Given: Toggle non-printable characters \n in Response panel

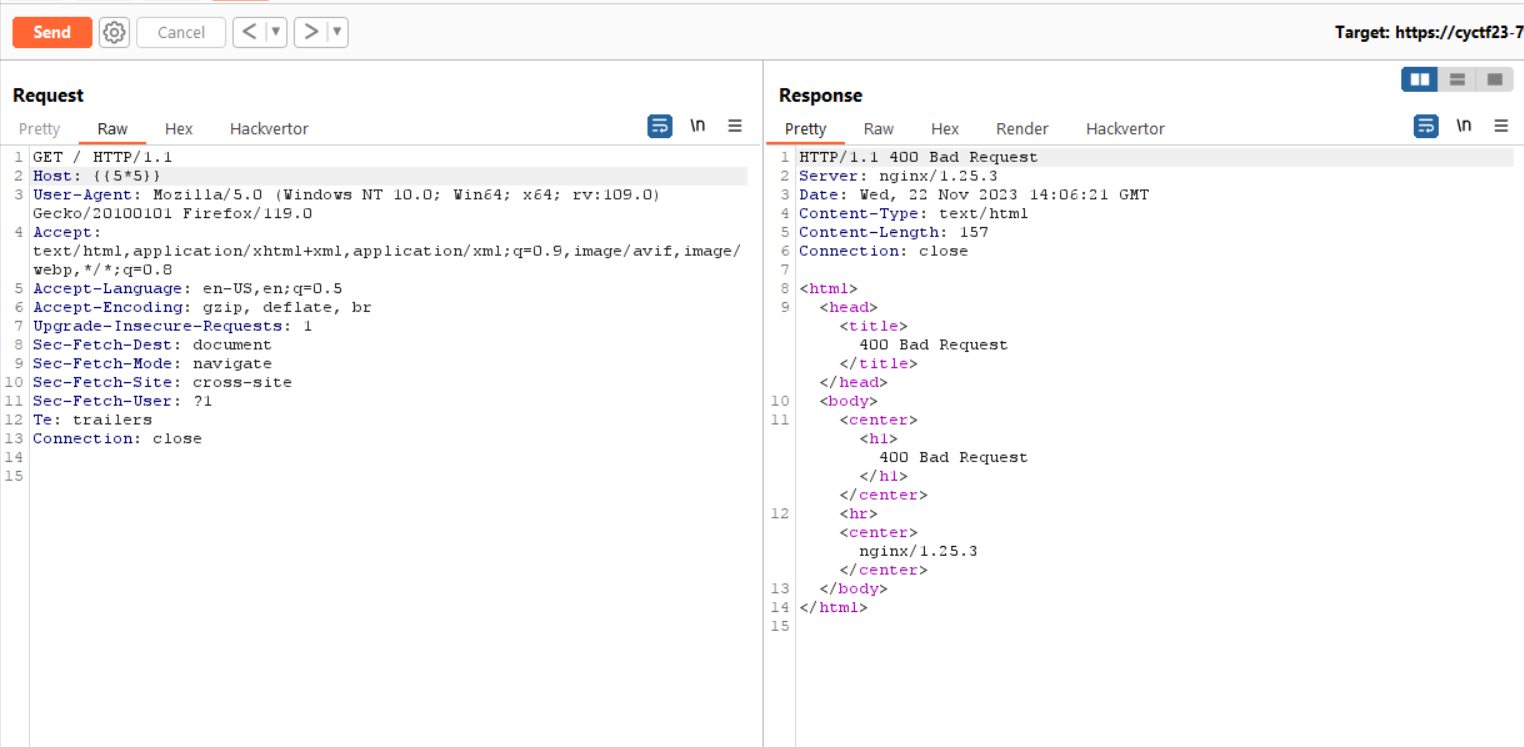Looking at the screenshot, I should tap(1464, 126).
